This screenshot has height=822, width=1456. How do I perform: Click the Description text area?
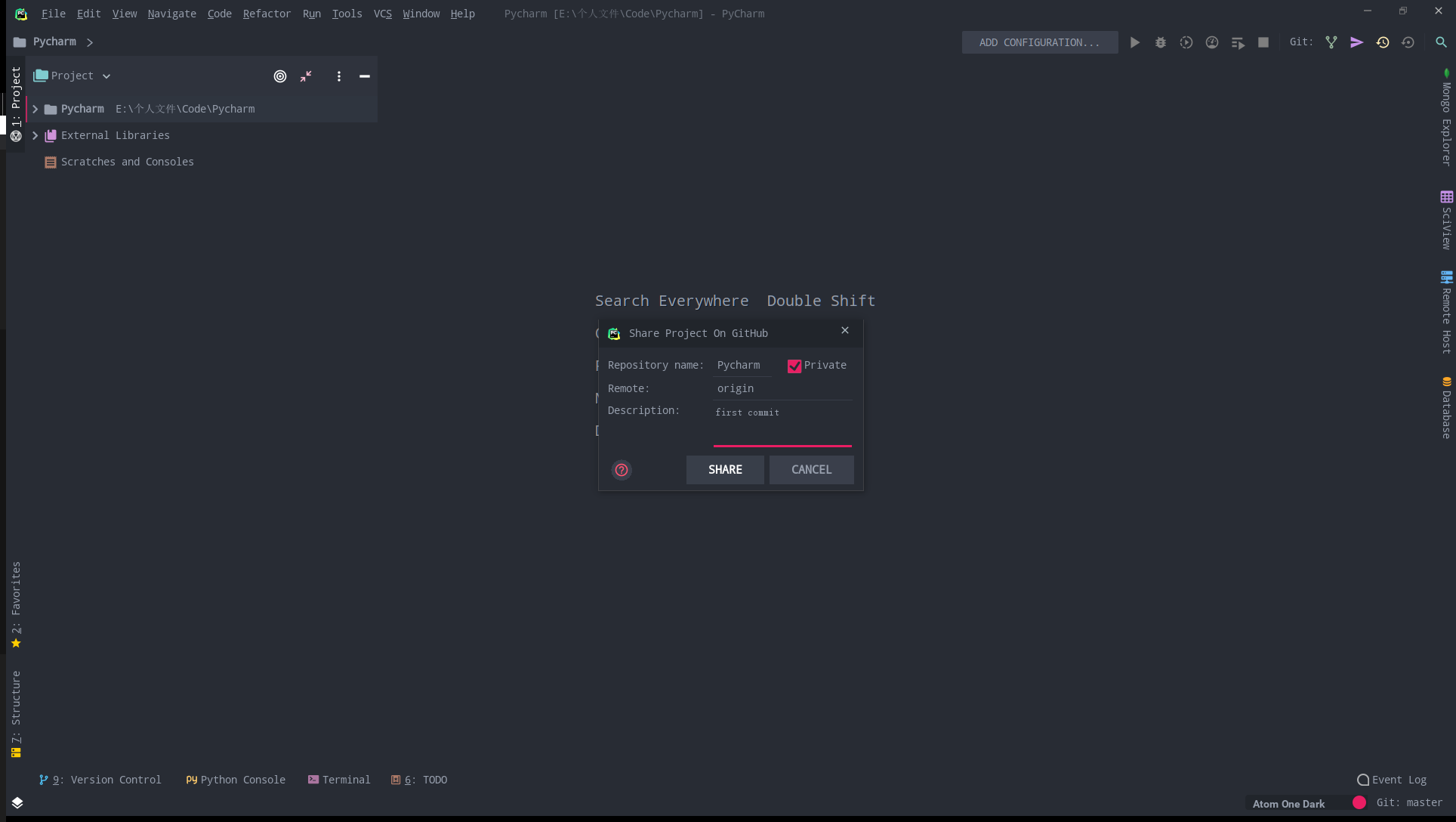point(782,425)
